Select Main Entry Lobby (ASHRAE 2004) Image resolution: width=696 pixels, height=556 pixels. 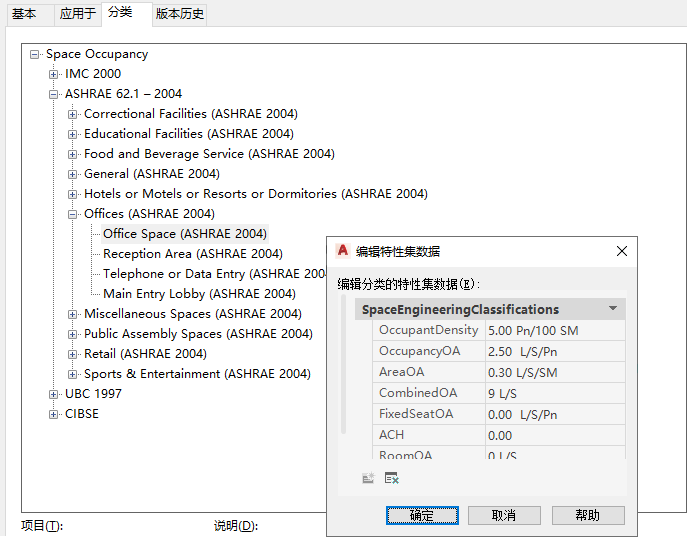199,294
